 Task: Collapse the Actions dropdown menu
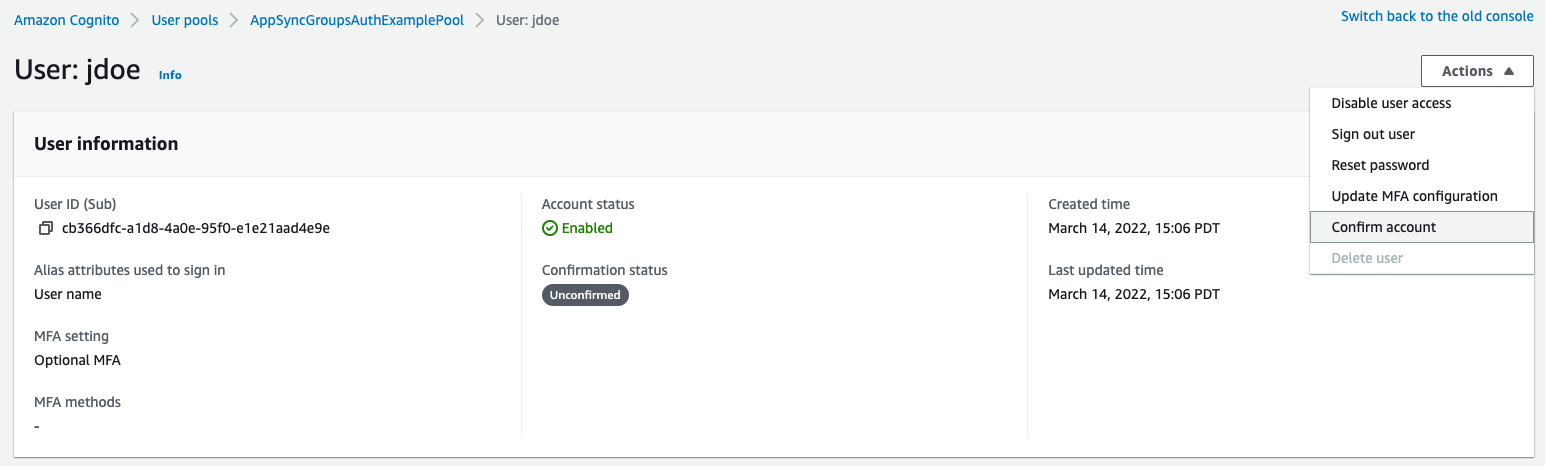[1476, 71]
